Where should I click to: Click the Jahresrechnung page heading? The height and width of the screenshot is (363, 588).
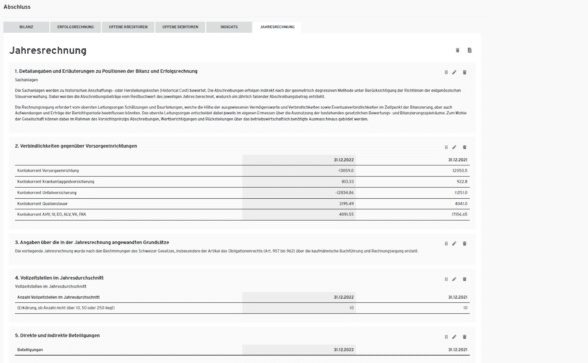tap(48, 51)
